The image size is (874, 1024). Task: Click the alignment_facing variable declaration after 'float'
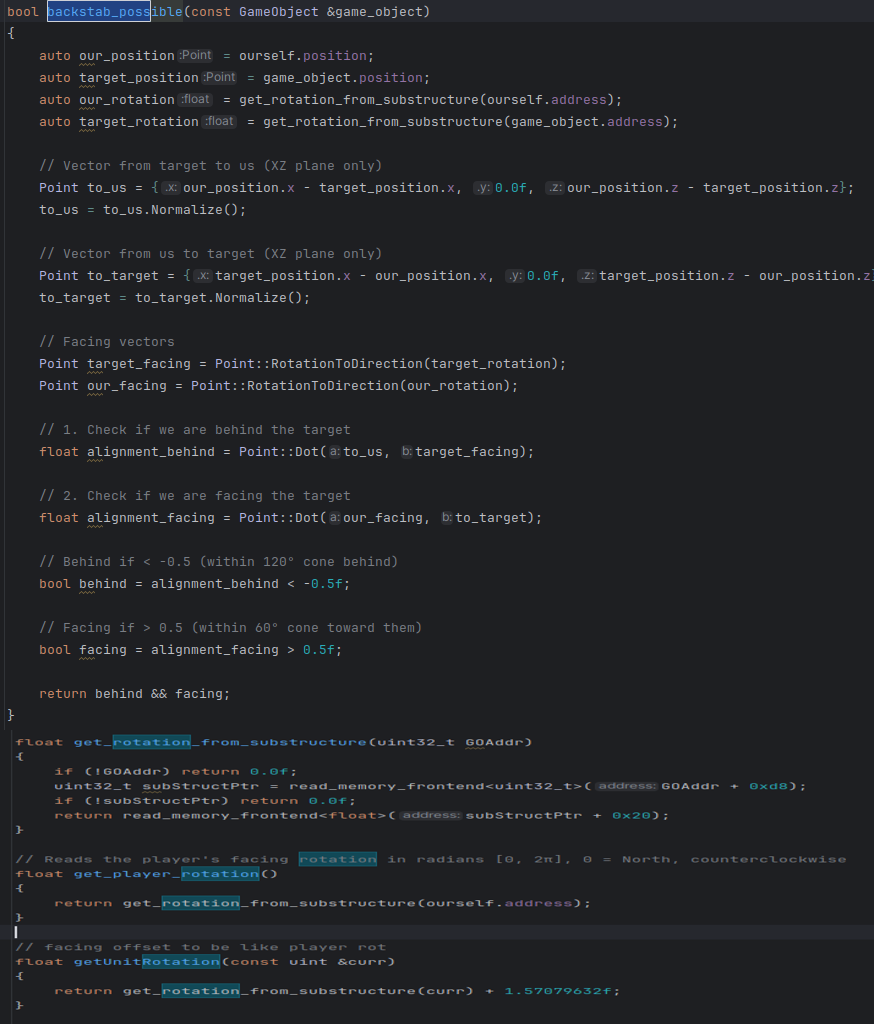151,518
